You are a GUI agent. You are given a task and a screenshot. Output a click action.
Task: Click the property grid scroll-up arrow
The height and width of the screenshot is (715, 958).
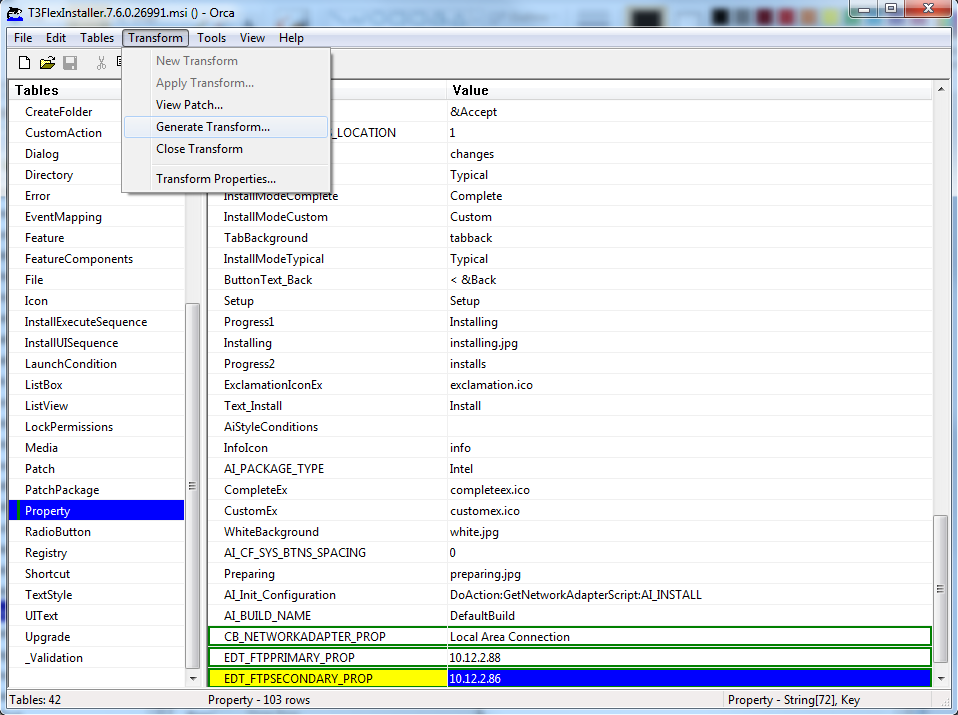(941, 89)
